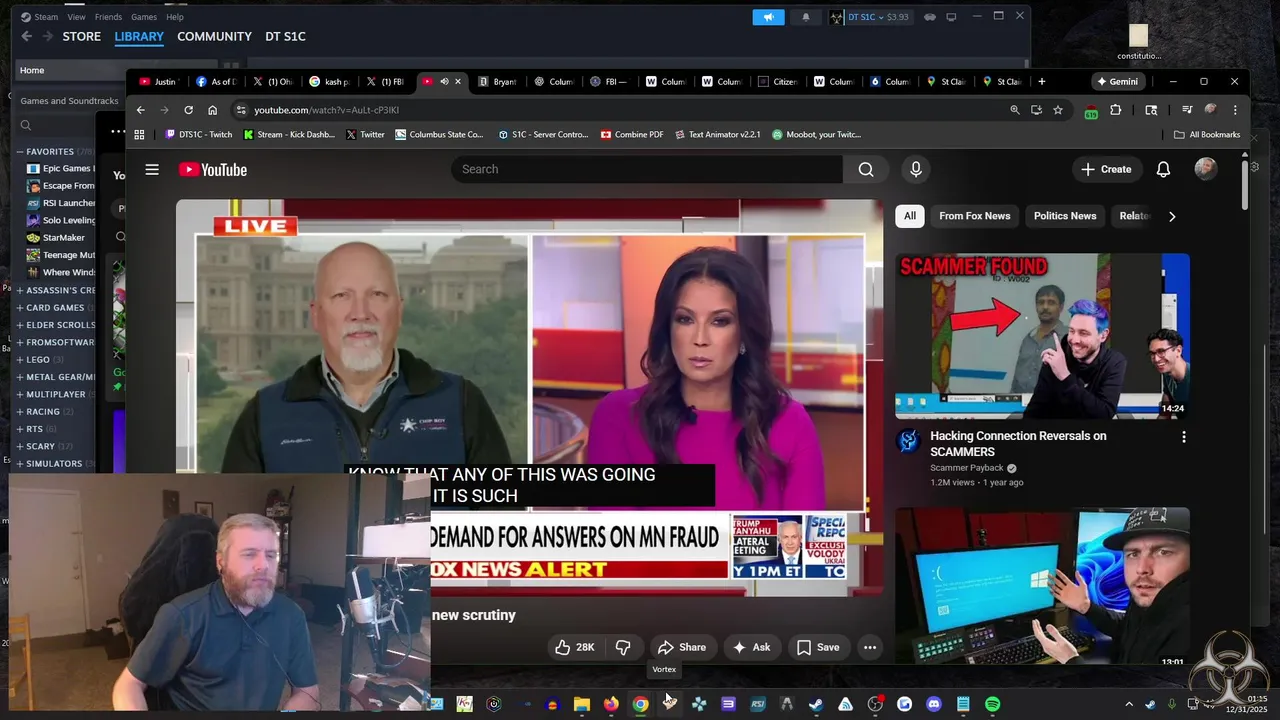Save the video to a playlist
This screenshot has width=1280, height=720.
point(818,647)
